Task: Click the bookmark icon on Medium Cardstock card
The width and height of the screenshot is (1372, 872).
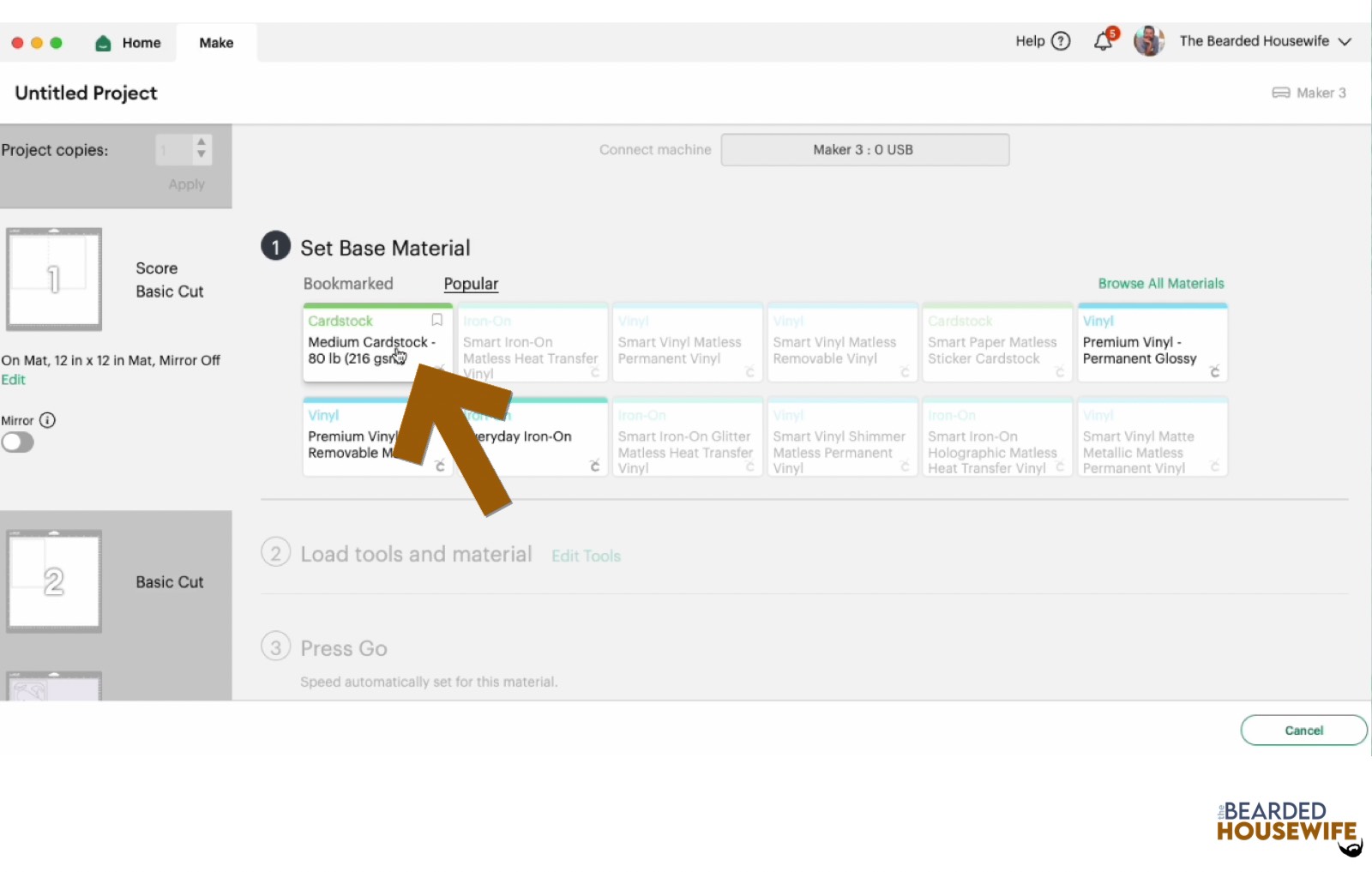Action: point(436,320)
